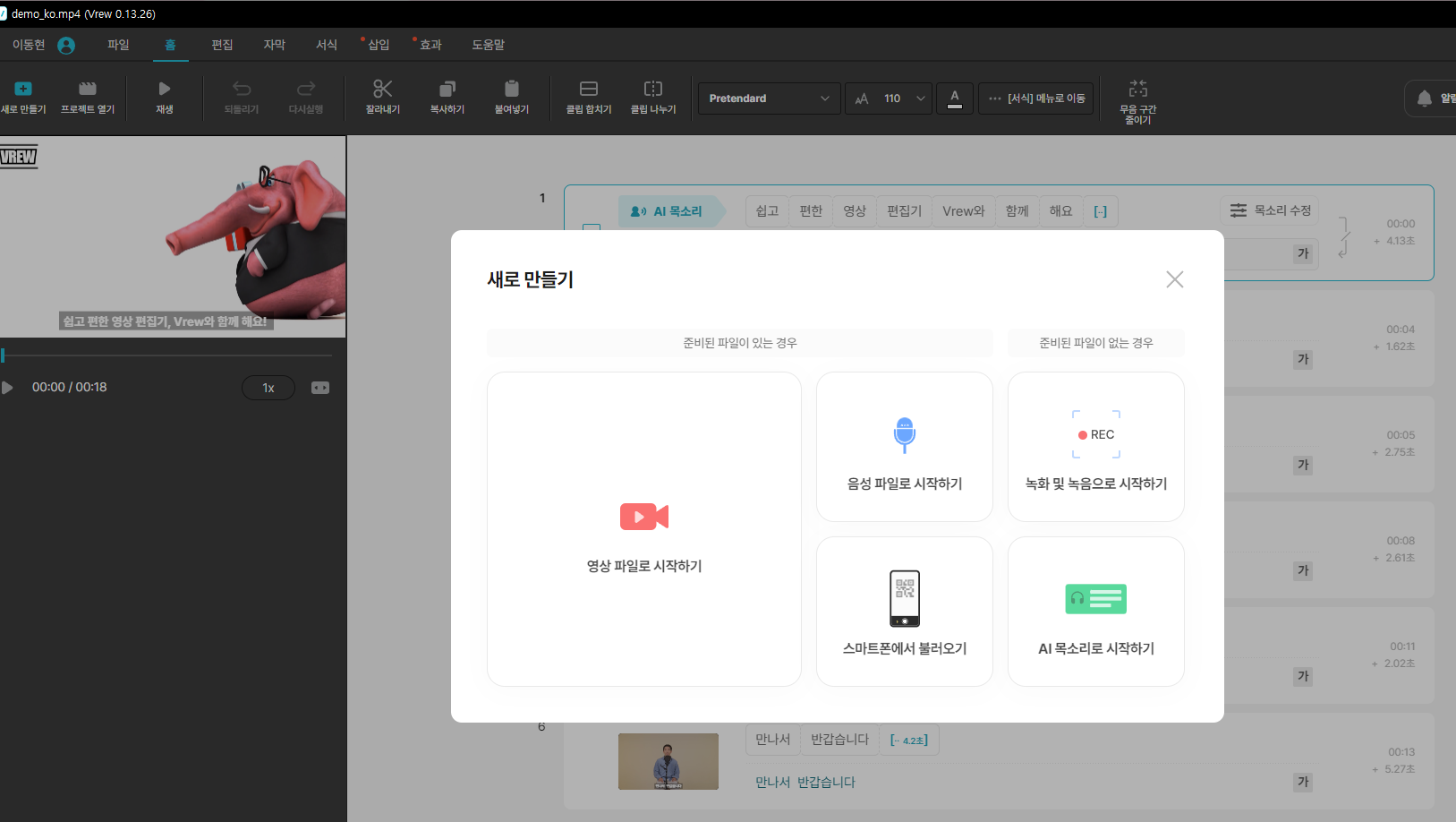Screen dimensions: 1456x822
Task: Switch to the 홈 tab
Action: pos(170,45)
